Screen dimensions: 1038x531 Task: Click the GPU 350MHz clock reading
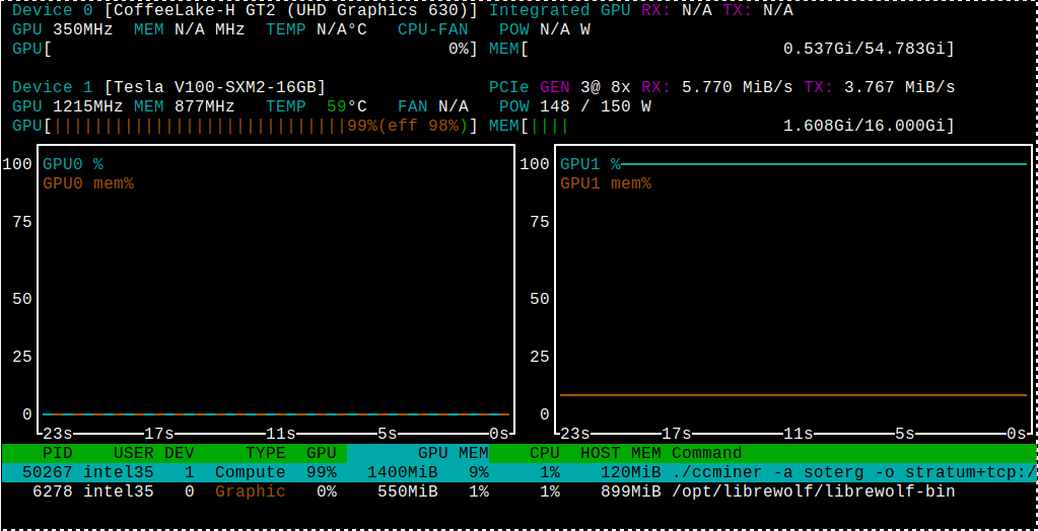pyautogui.click(x=62, y=30)
